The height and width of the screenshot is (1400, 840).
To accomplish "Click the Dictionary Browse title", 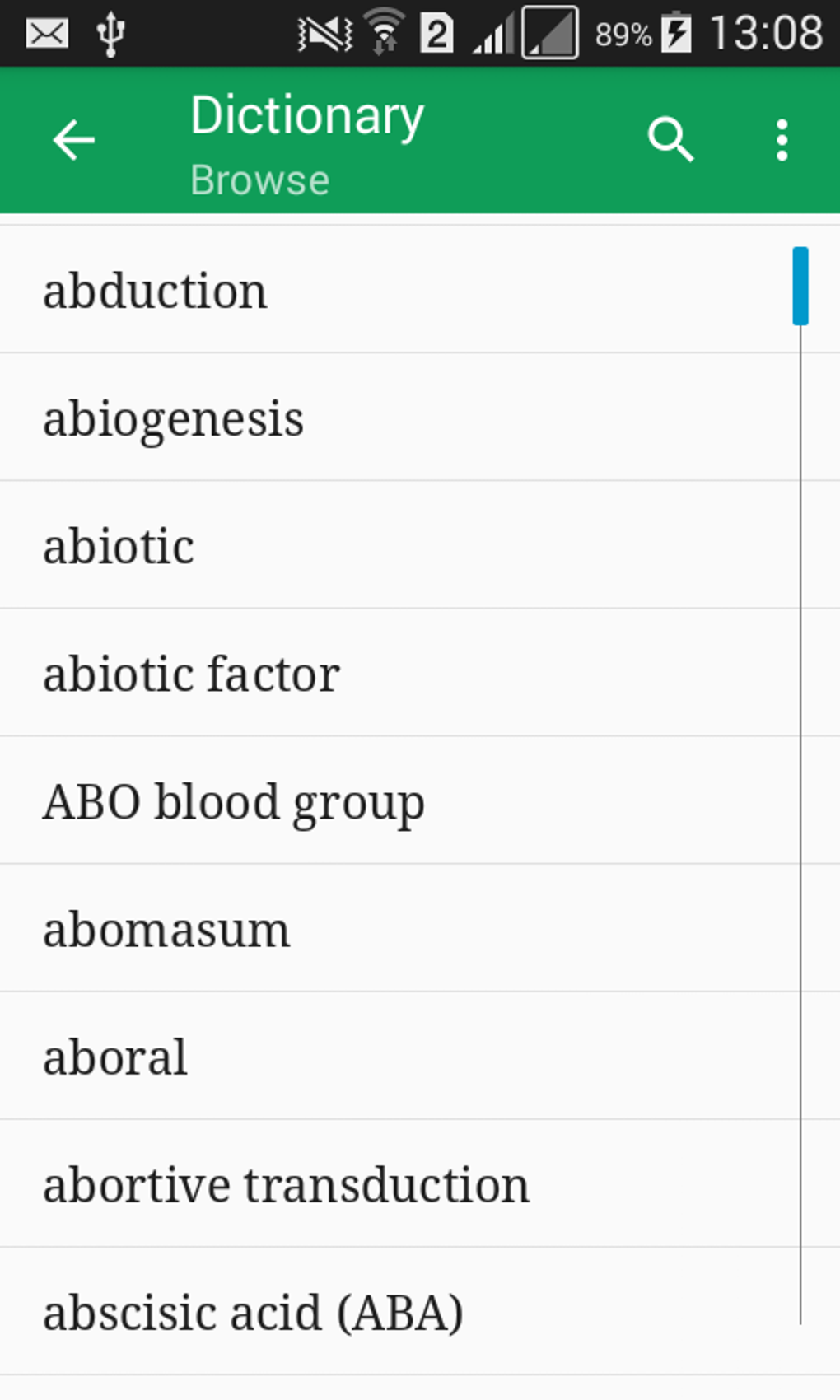I will pyautogui.click(x=306, y=140).
